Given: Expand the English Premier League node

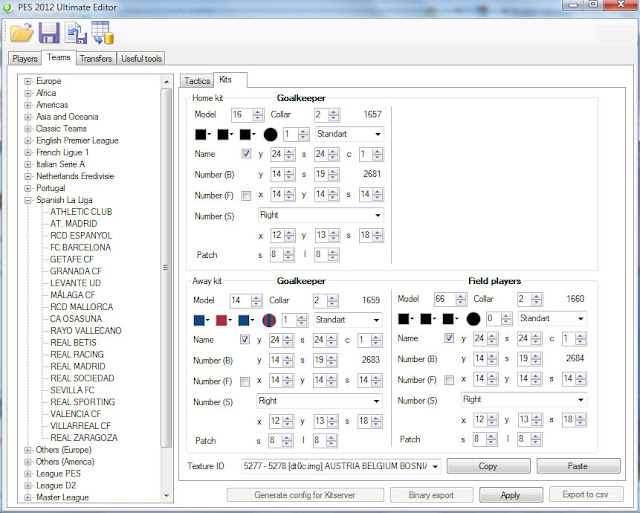Looking at the screenshot, I should [x=27, y=141].
